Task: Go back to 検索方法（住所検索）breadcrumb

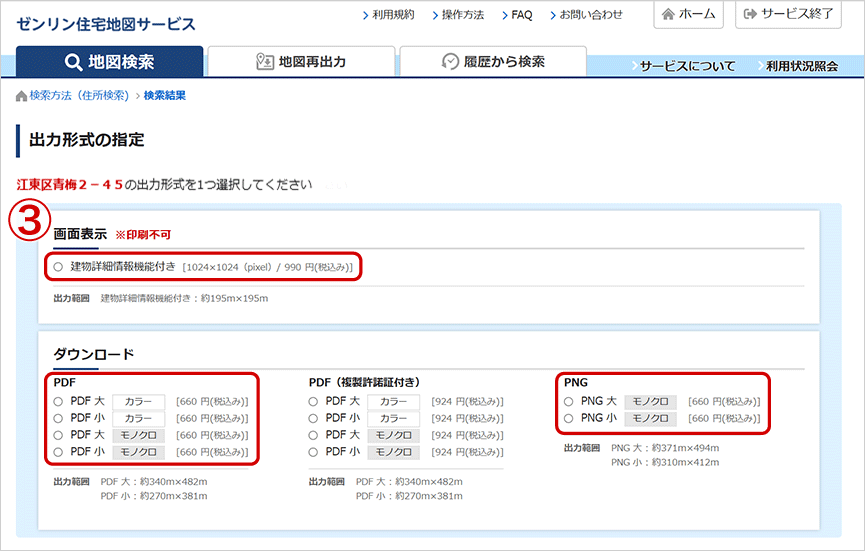Action: 79,96
